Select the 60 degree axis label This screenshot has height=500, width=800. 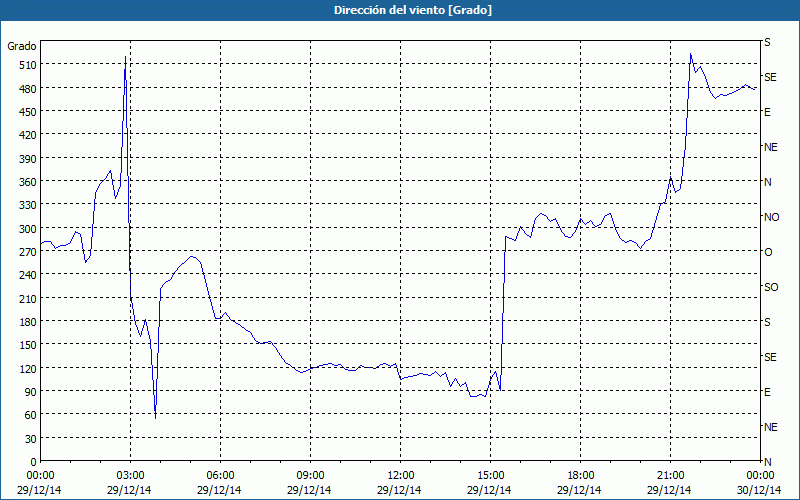pyautogui.click(x=31, y=415)
